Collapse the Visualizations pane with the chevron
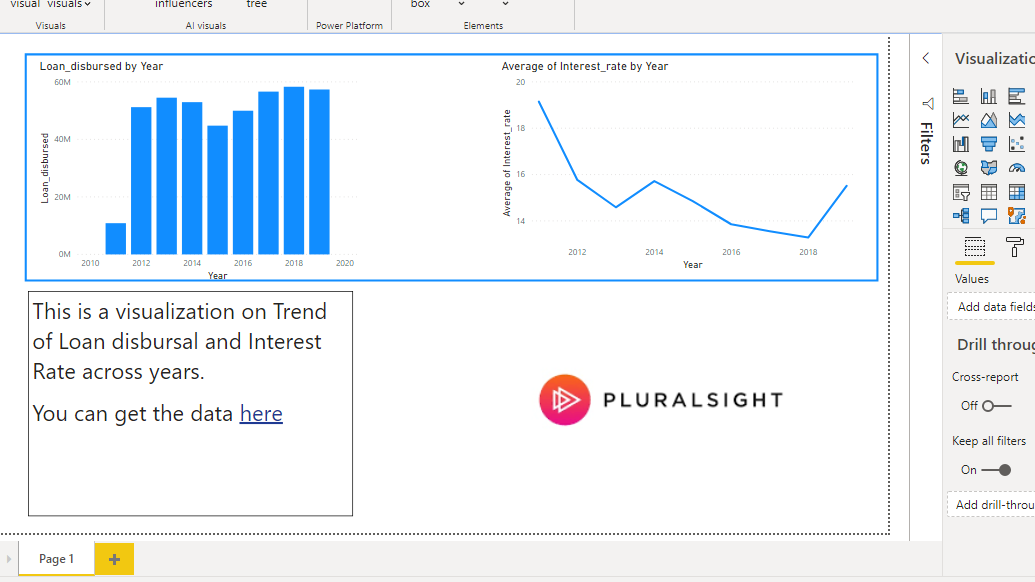 click(x=926, y=58)
